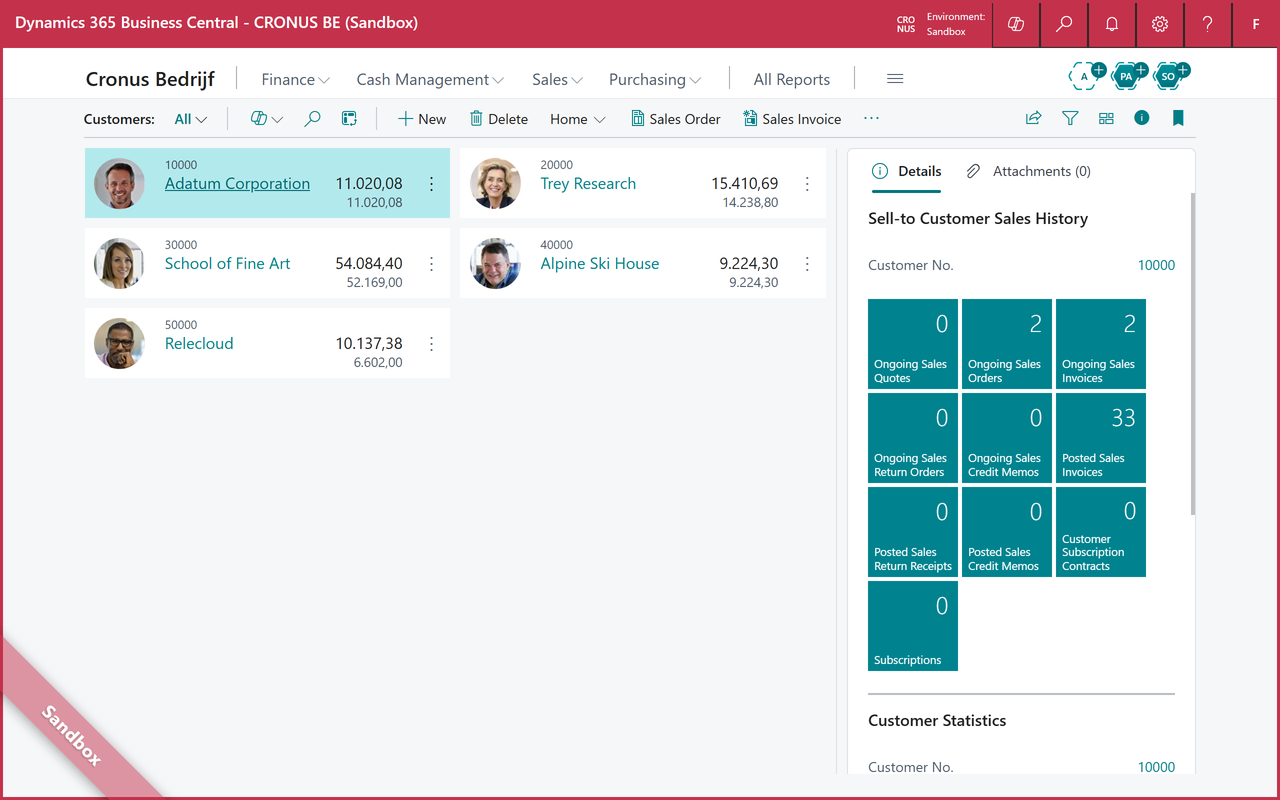This screenshot has width=1280, height=800.
Task: Click the list analysis icon beside search
Action: [x=349, y=119]
